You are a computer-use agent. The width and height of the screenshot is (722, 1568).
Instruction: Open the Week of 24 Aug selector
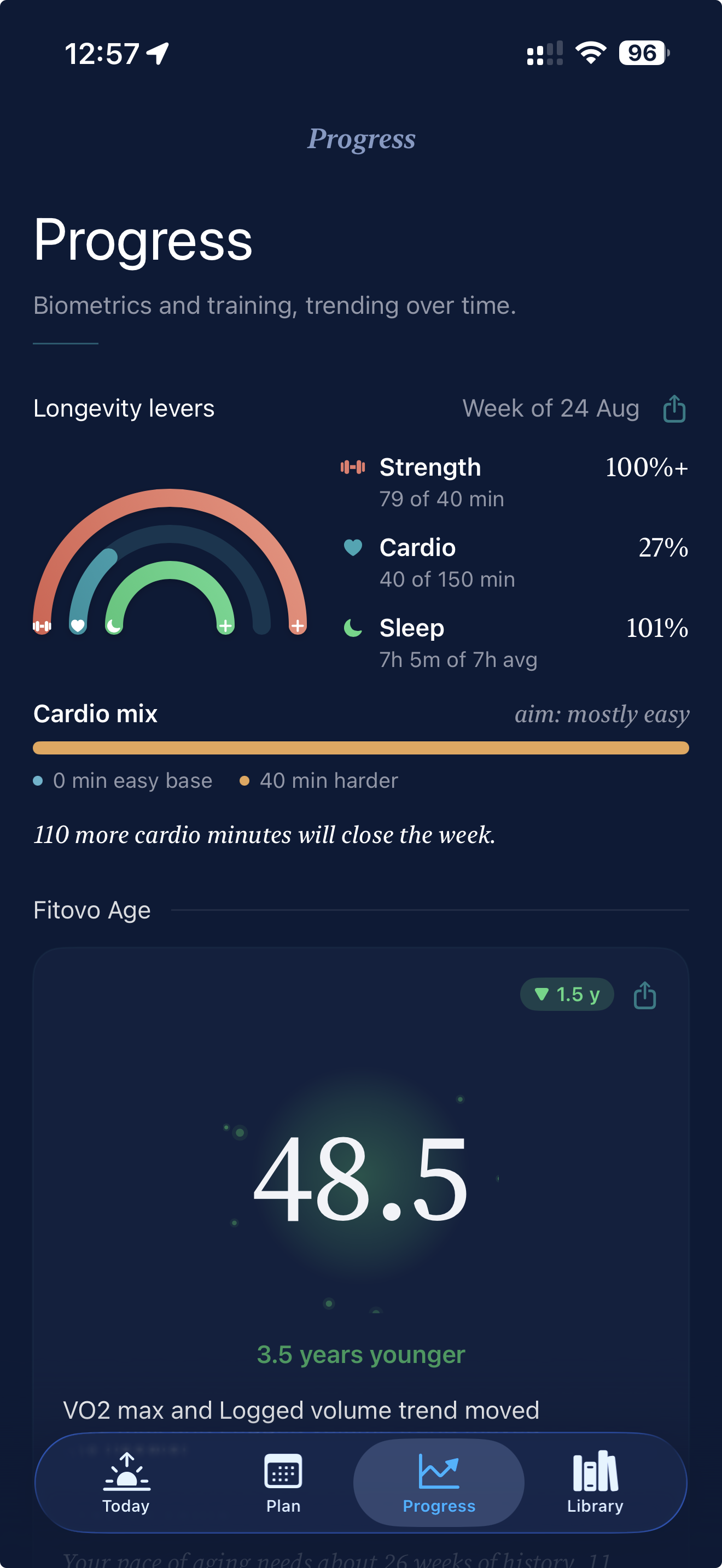(x=551, y=408)
